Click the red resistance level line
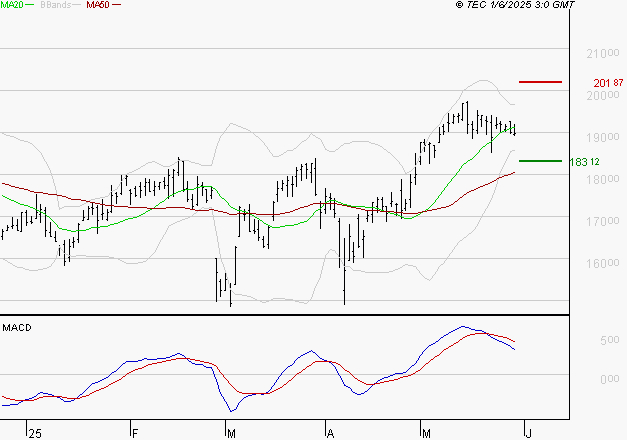This screenshot has width=627, height=440. 540,82
